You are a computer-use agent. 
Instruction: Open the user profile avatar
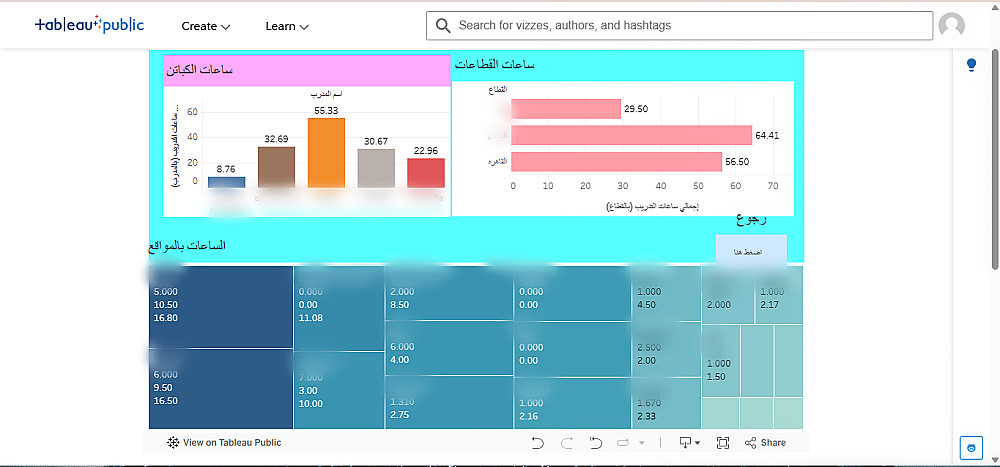click(952, 26)
